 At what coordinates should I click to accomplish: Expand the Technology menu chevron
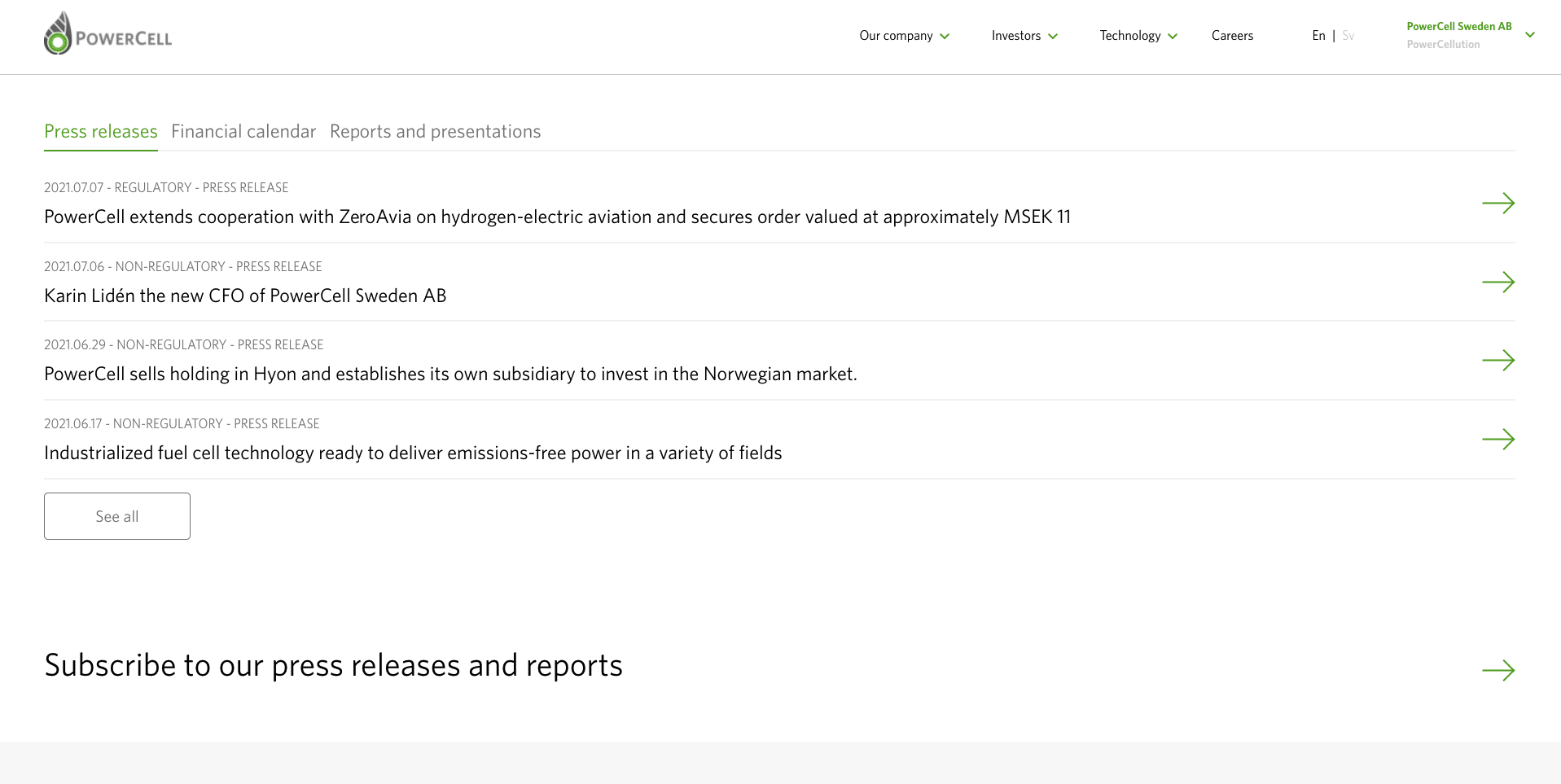click(1173, 37)
